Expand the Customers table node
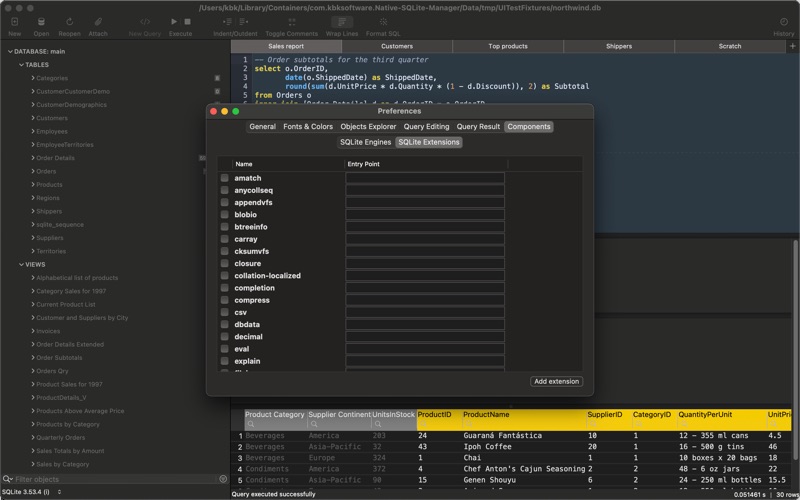800x500 pixels. pos(33,118)
